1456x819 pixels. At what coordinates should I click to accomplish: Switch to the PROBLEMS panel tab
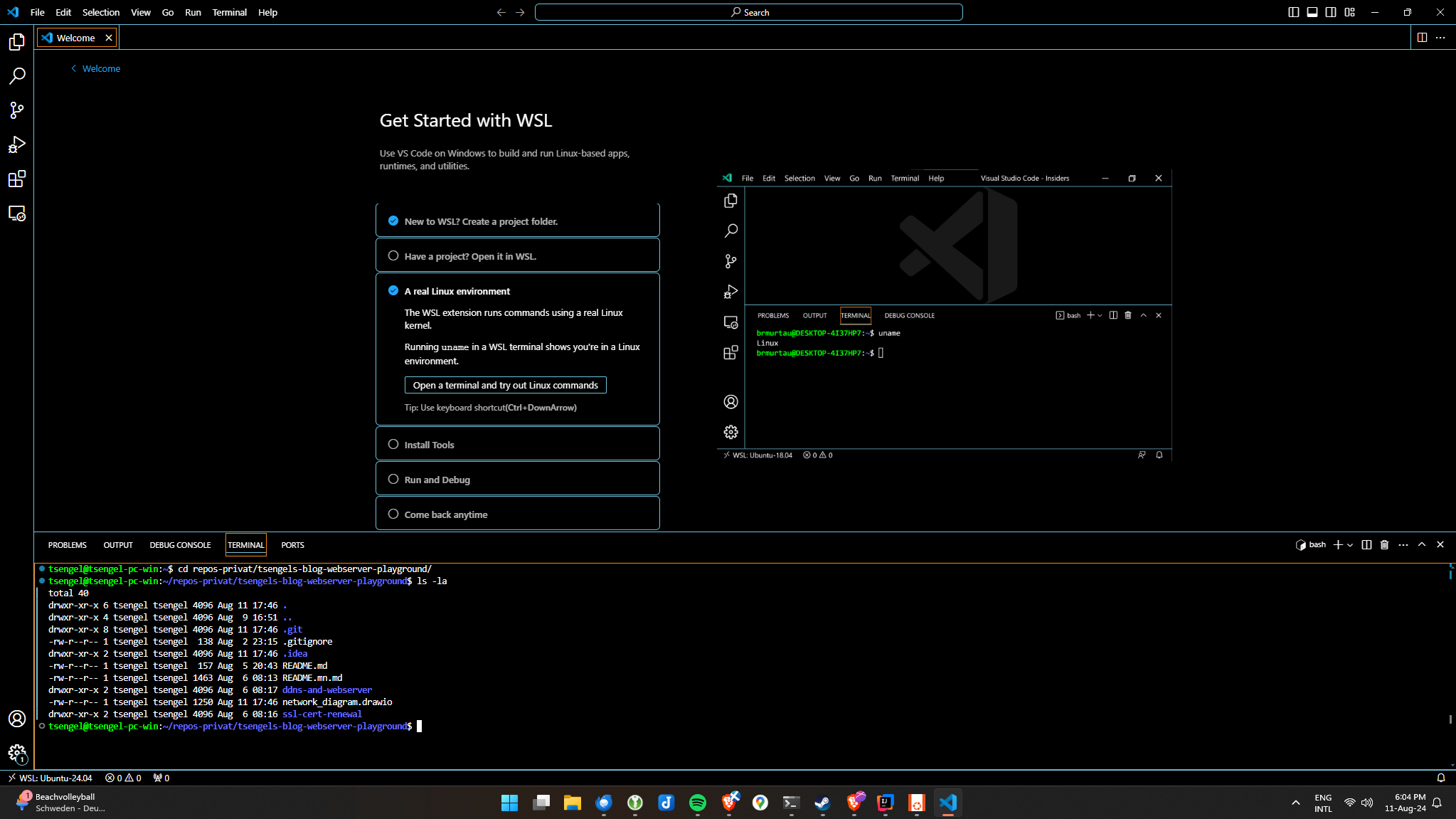click(68, 545)
